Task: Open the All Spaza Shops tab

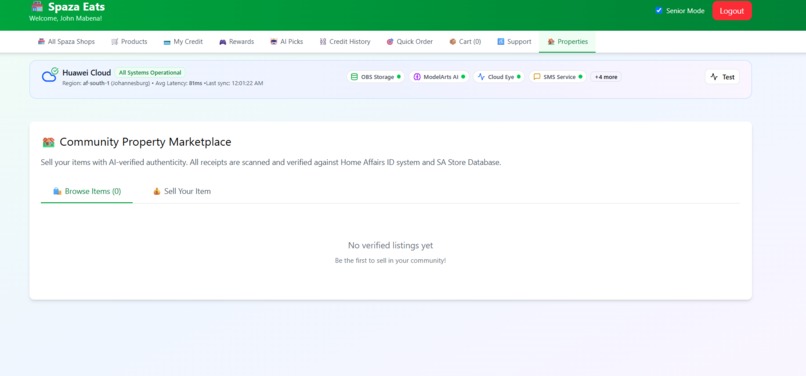Action: coord(66,42)
